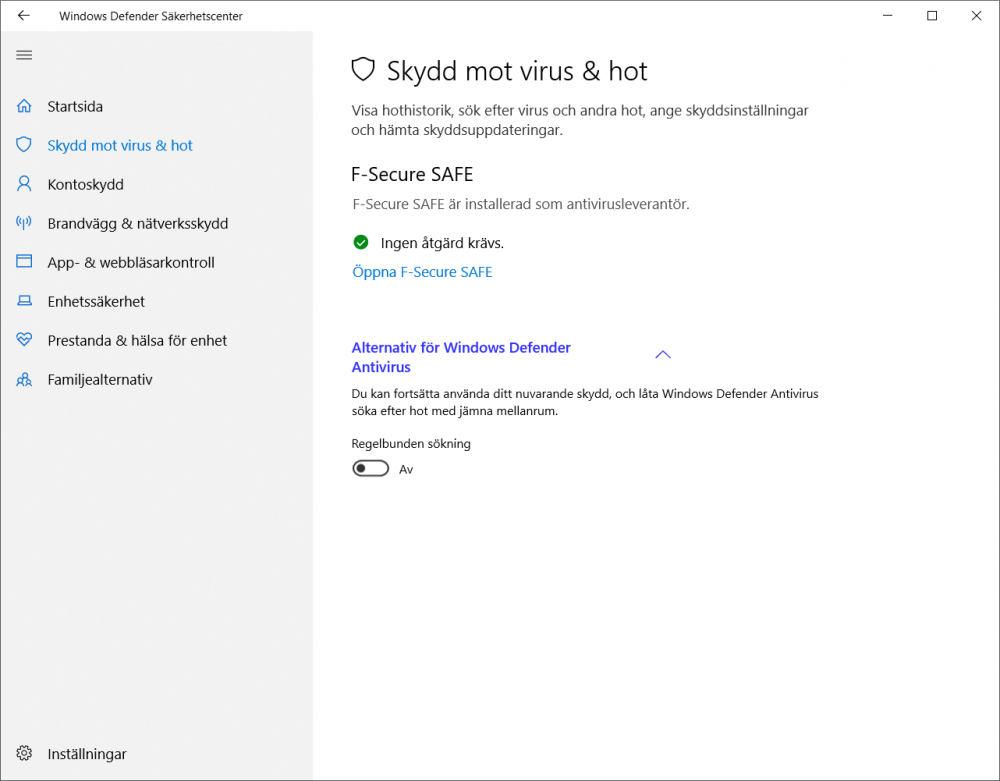Select Kontoskydd in the sidebar
Viewport: 1000px width, 781px height.
(x=85, y=184)
